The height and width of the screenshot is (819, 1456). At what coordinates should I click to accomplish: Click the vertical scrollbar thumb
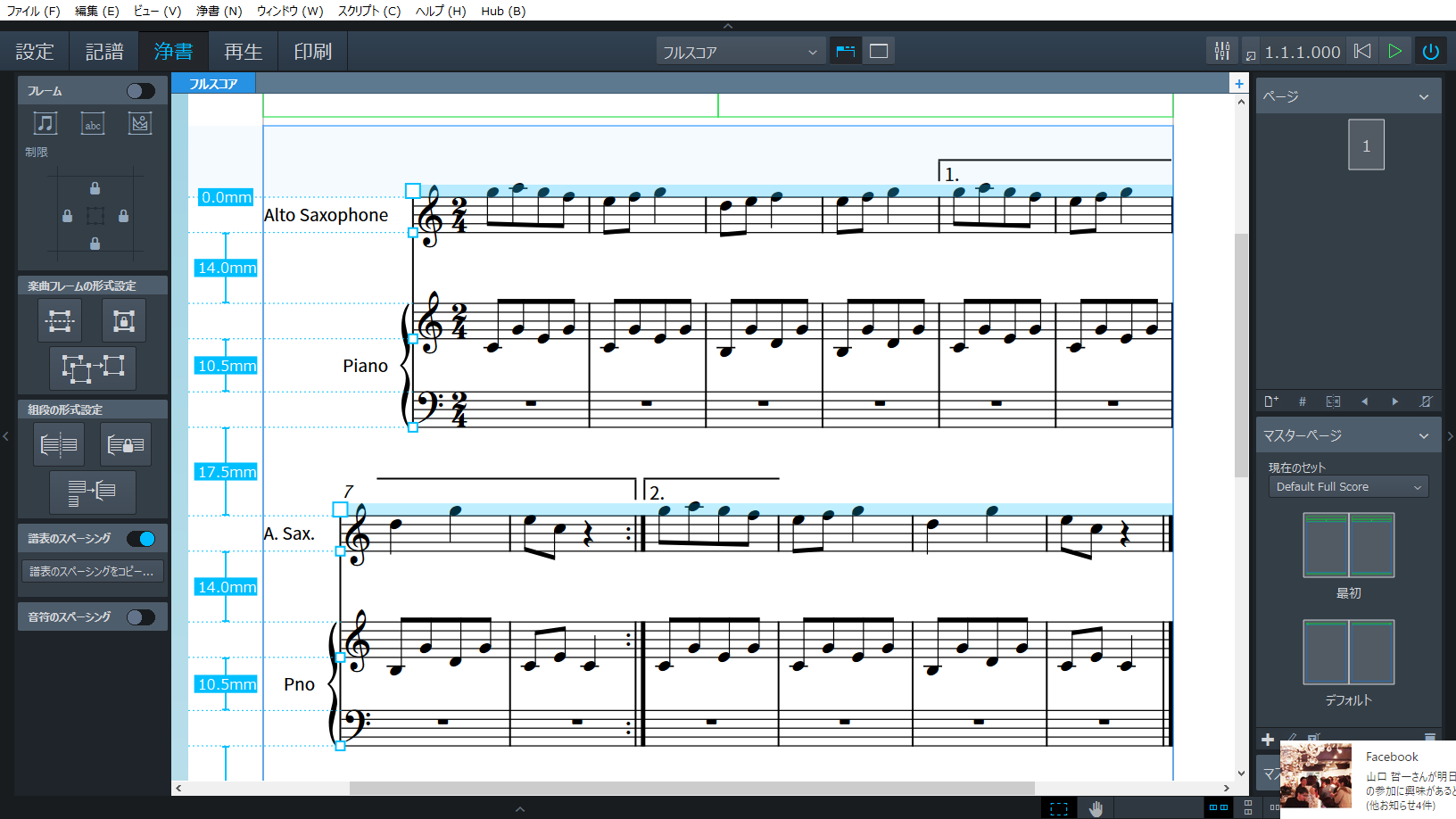[x=1241, y=355]
